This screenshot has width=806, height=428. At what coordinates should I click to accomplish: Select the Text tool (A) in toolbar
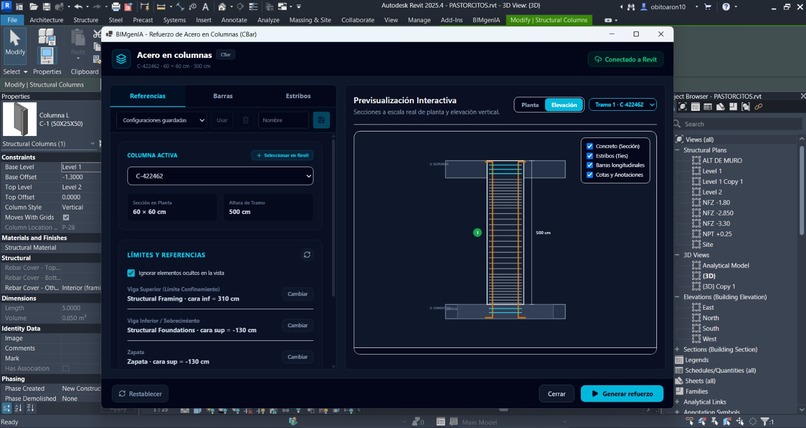(x=205, y=7)
